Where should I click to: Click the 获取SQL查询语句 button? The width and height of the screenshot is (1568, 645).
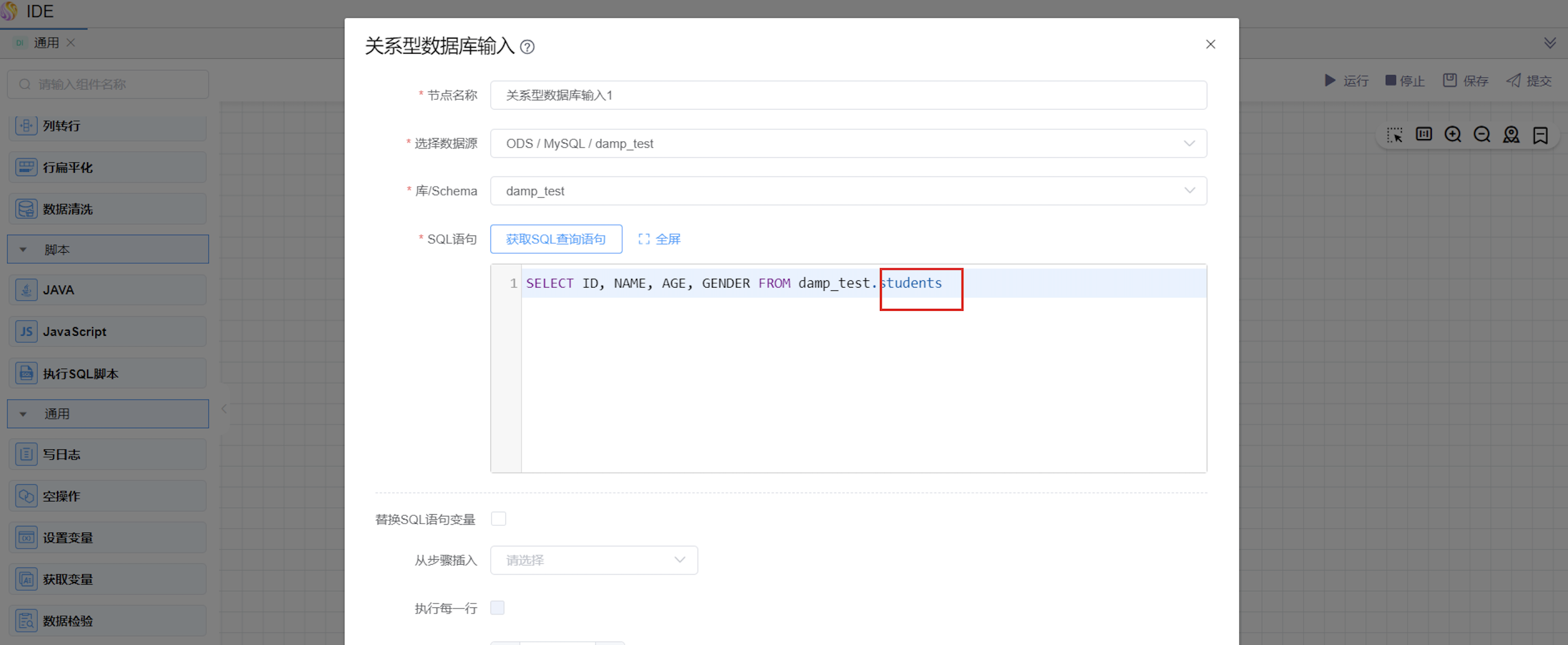[556, 239]
